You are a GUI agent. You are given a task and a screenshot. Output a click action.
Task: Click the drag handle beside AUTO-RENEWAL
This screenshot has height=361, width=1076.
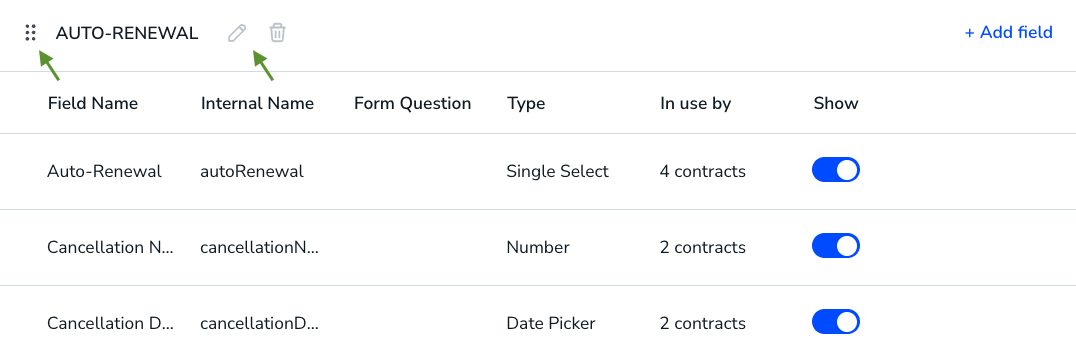30,32
